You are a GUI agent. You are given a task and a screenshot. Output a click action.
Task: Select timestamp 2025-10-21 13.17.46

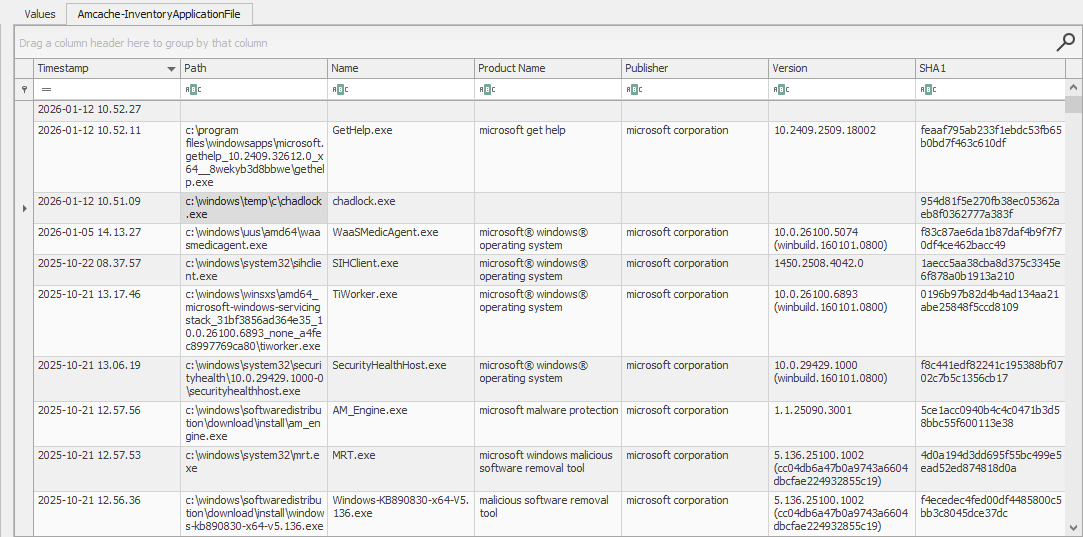click(107, 321)
